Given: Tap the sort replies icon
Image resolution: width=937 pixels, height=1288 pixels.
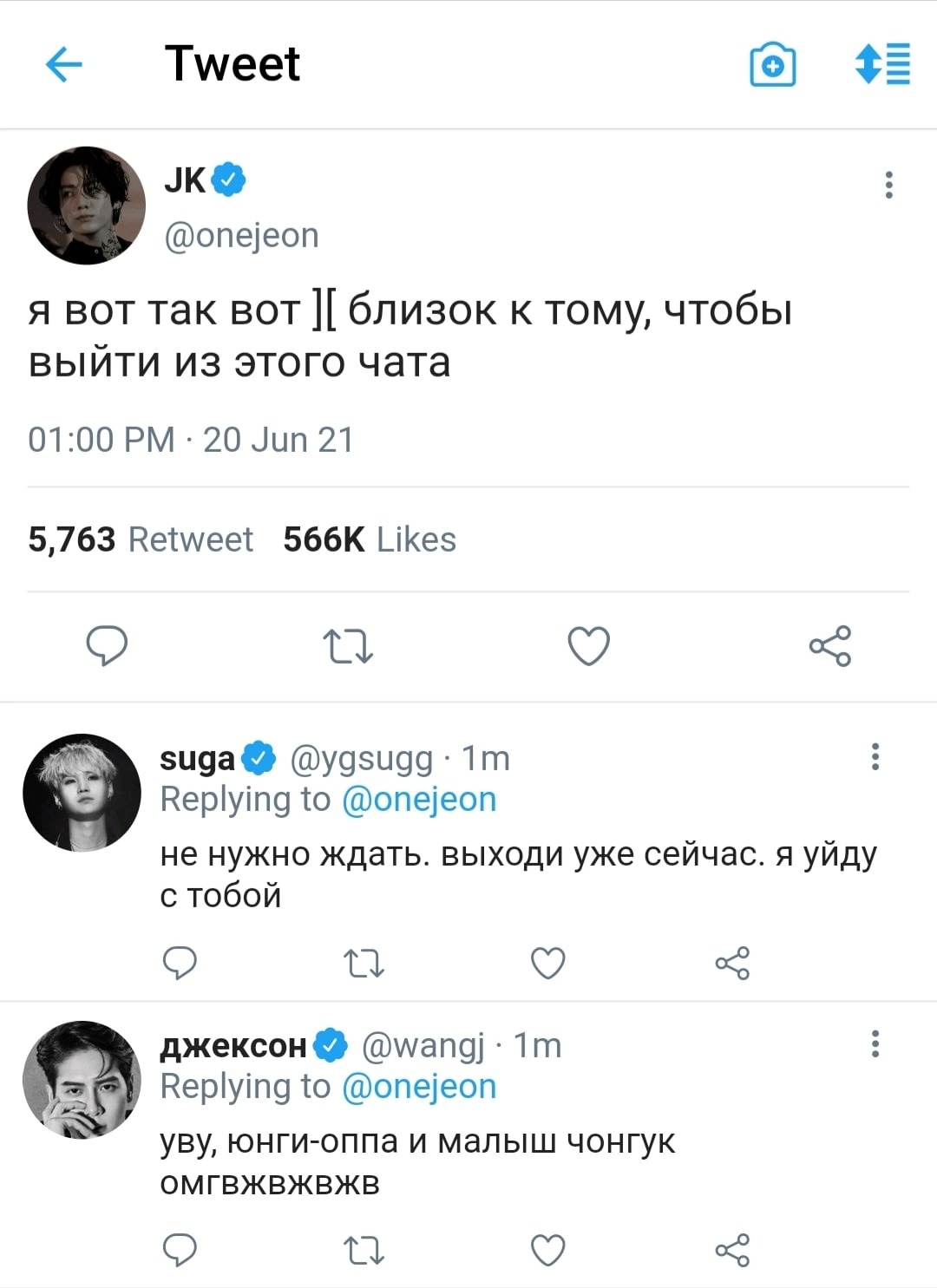Looking at the screenshot, I should click(x=882, y=64).
